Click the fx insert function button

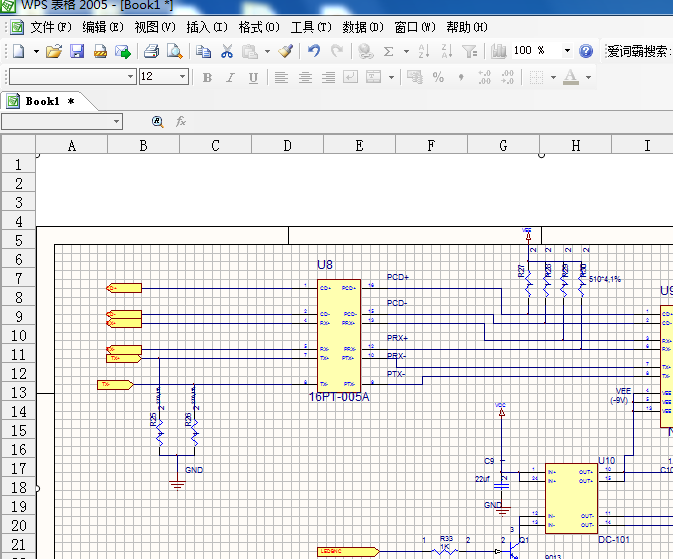(181, 121)
